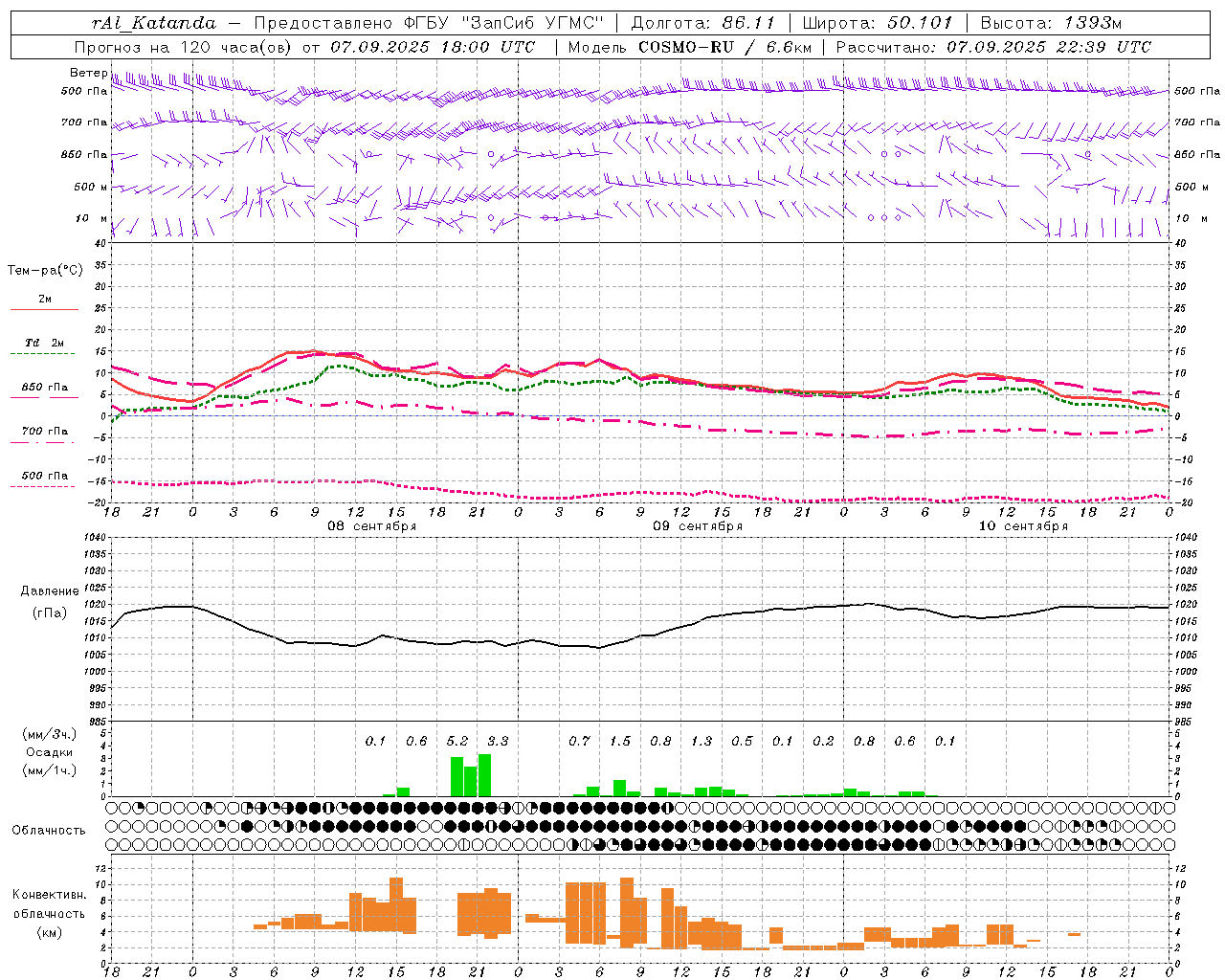
Task: Click the Ветер panel label
Action: 88,73
